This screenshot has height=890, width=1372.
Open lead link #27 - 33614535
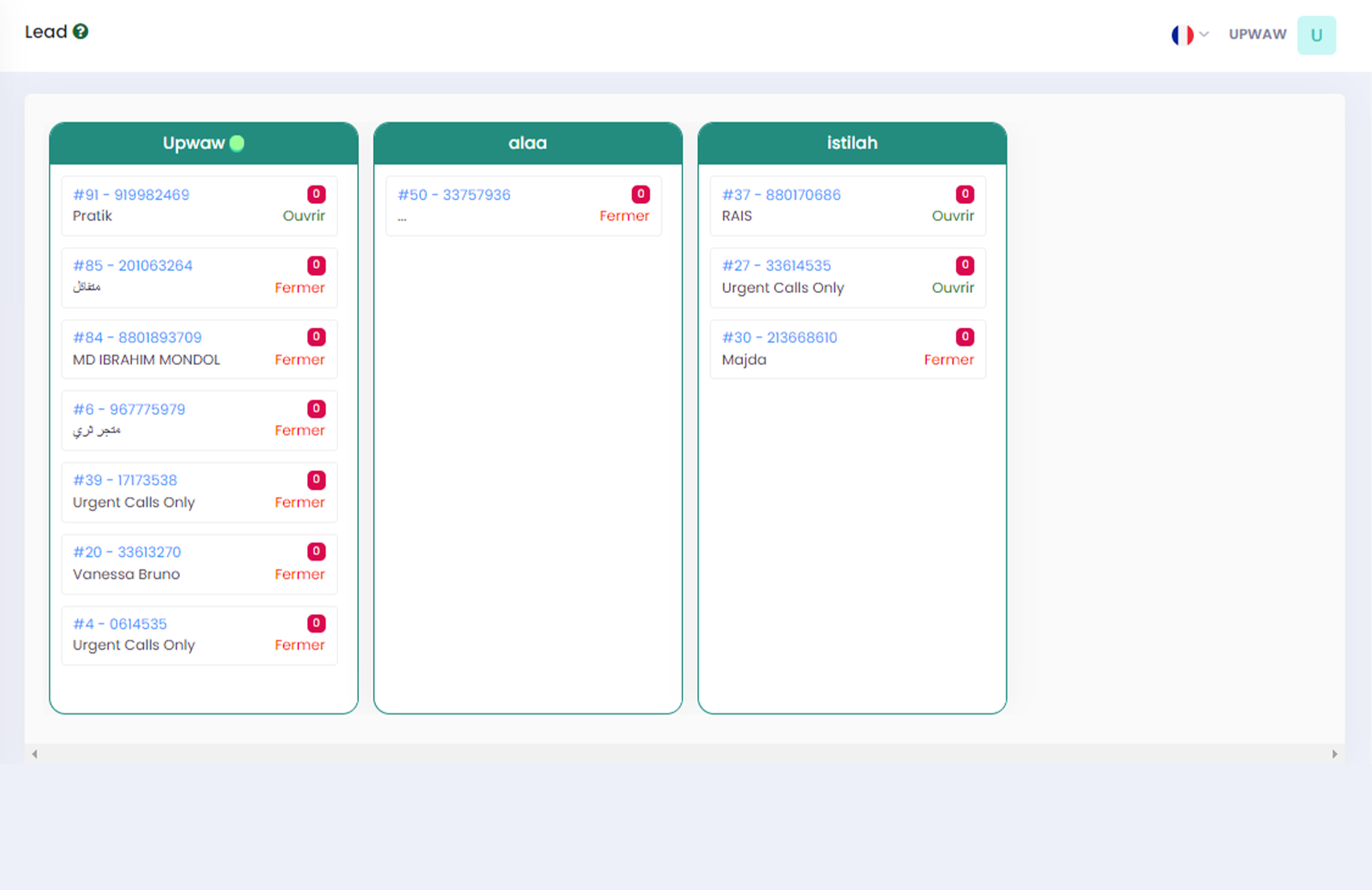click(776, 266)
